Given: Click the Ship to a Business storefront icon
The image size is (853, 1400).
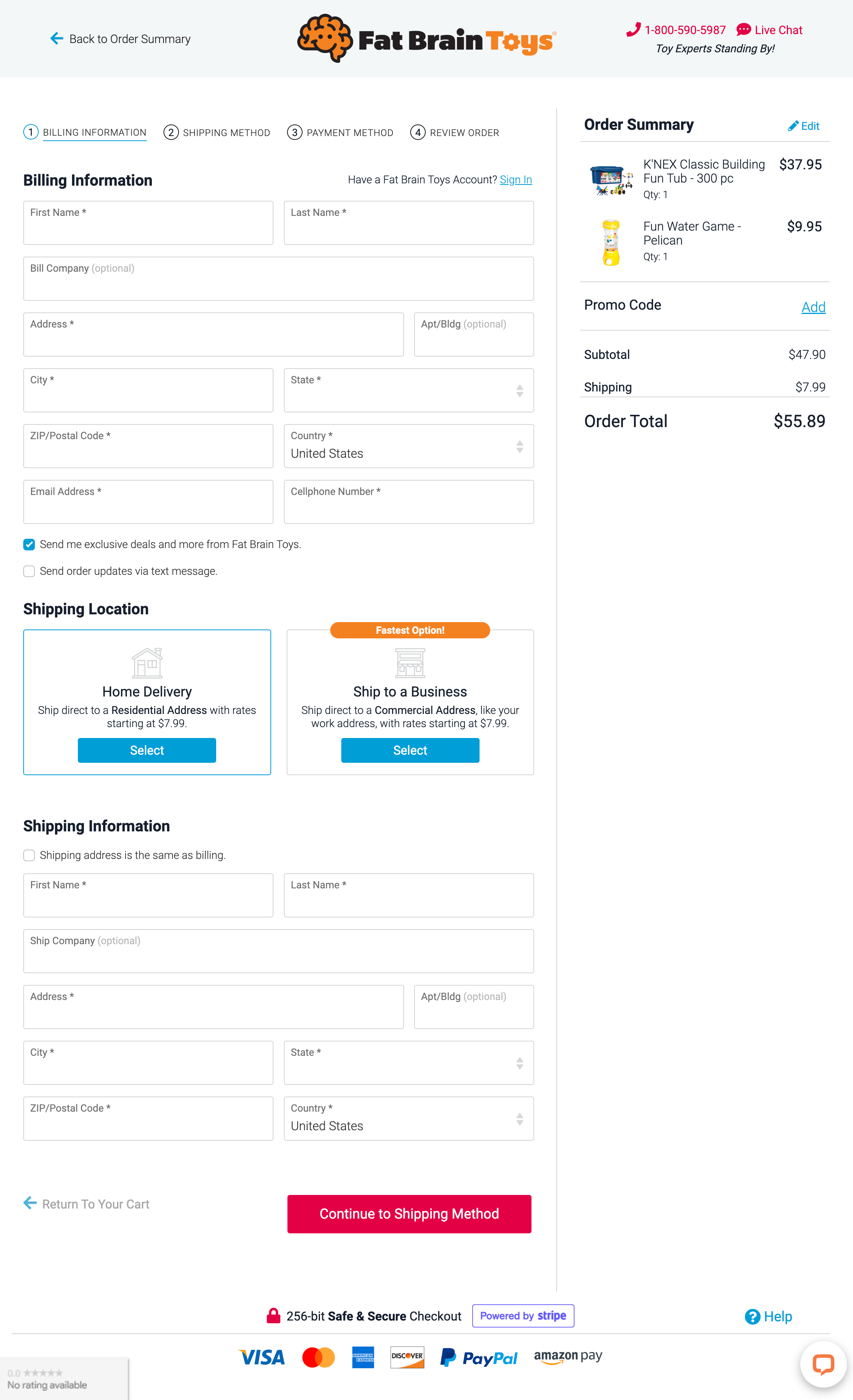Looking at the screenshot, I should pos(410,662).
